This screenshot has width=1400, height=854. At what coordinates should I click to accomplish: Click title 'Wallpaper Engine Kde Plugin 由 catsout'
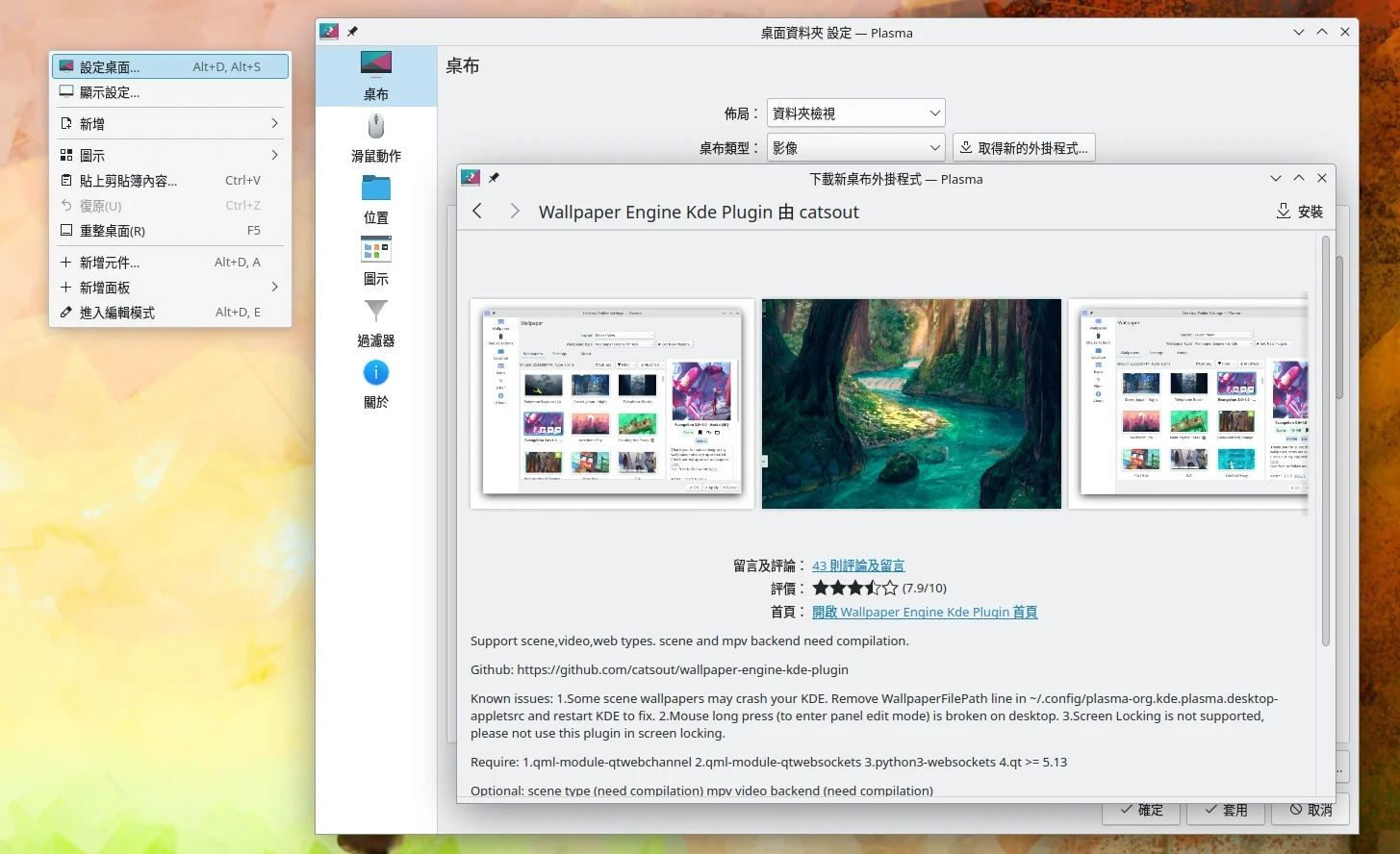tap(699, 212)
